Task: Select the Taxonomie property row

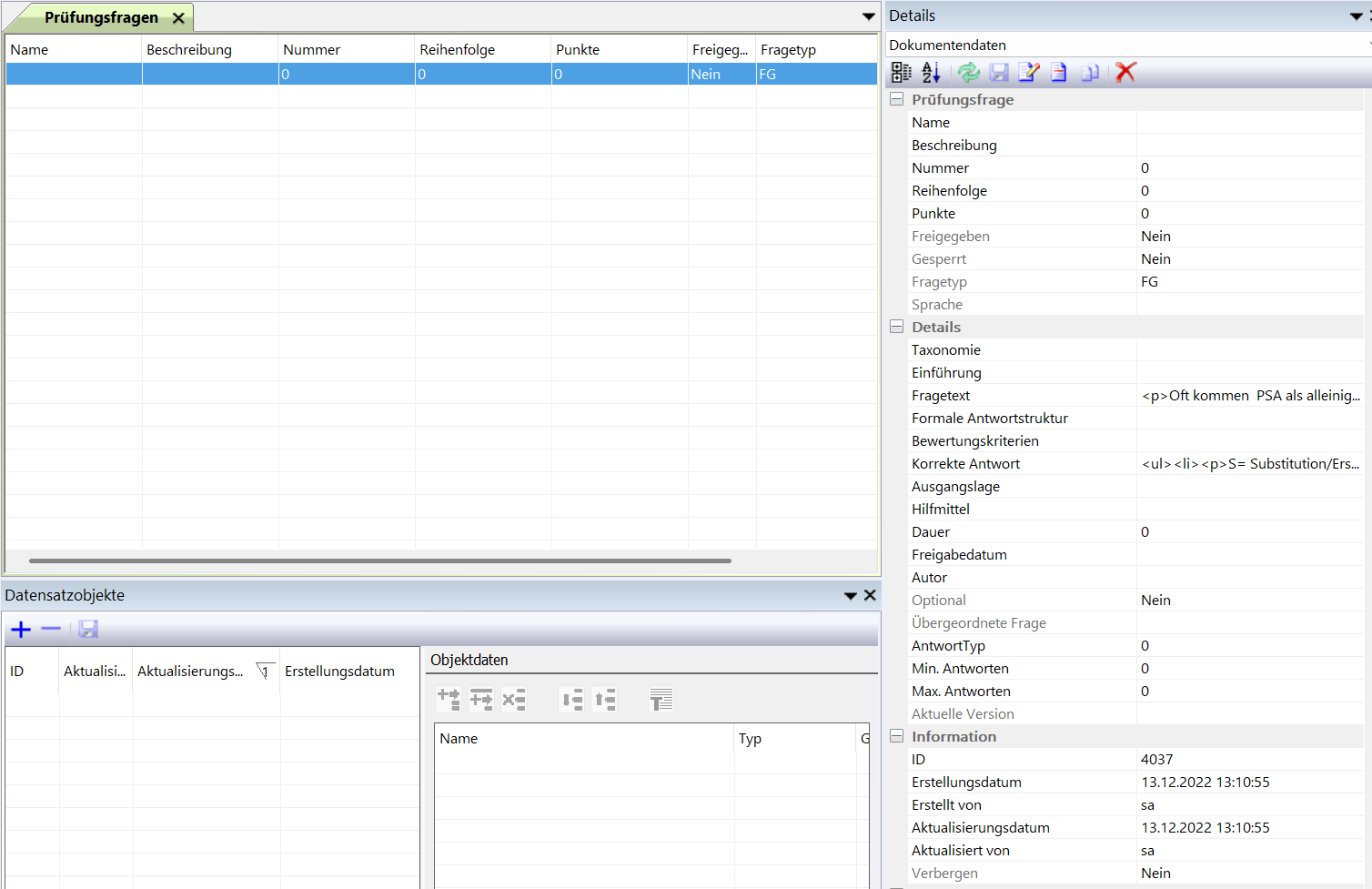Action: pos(1135,350)
